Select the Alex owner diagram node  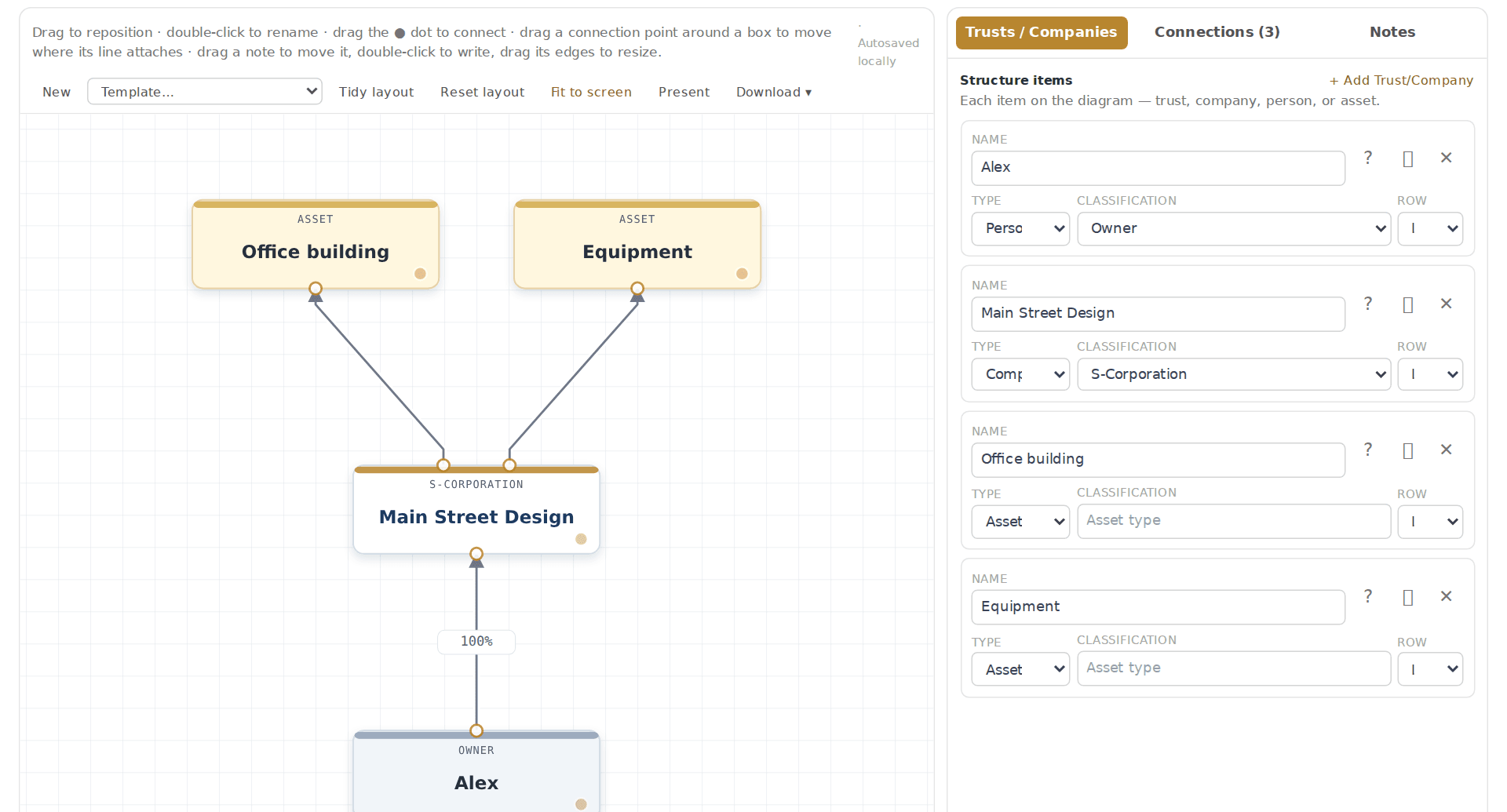click(x=476, y=771)
